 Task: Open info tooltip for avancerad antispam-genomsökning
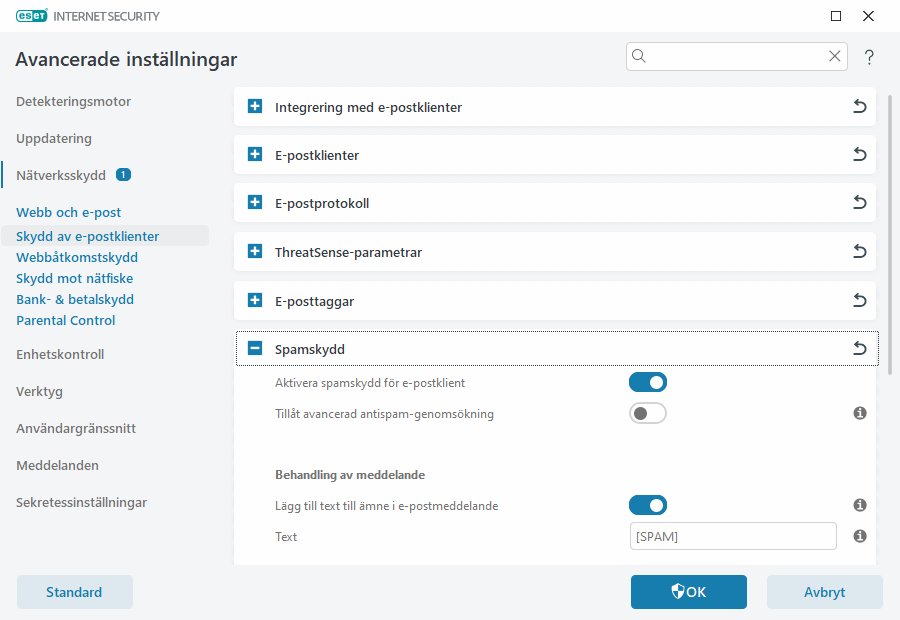859,412
